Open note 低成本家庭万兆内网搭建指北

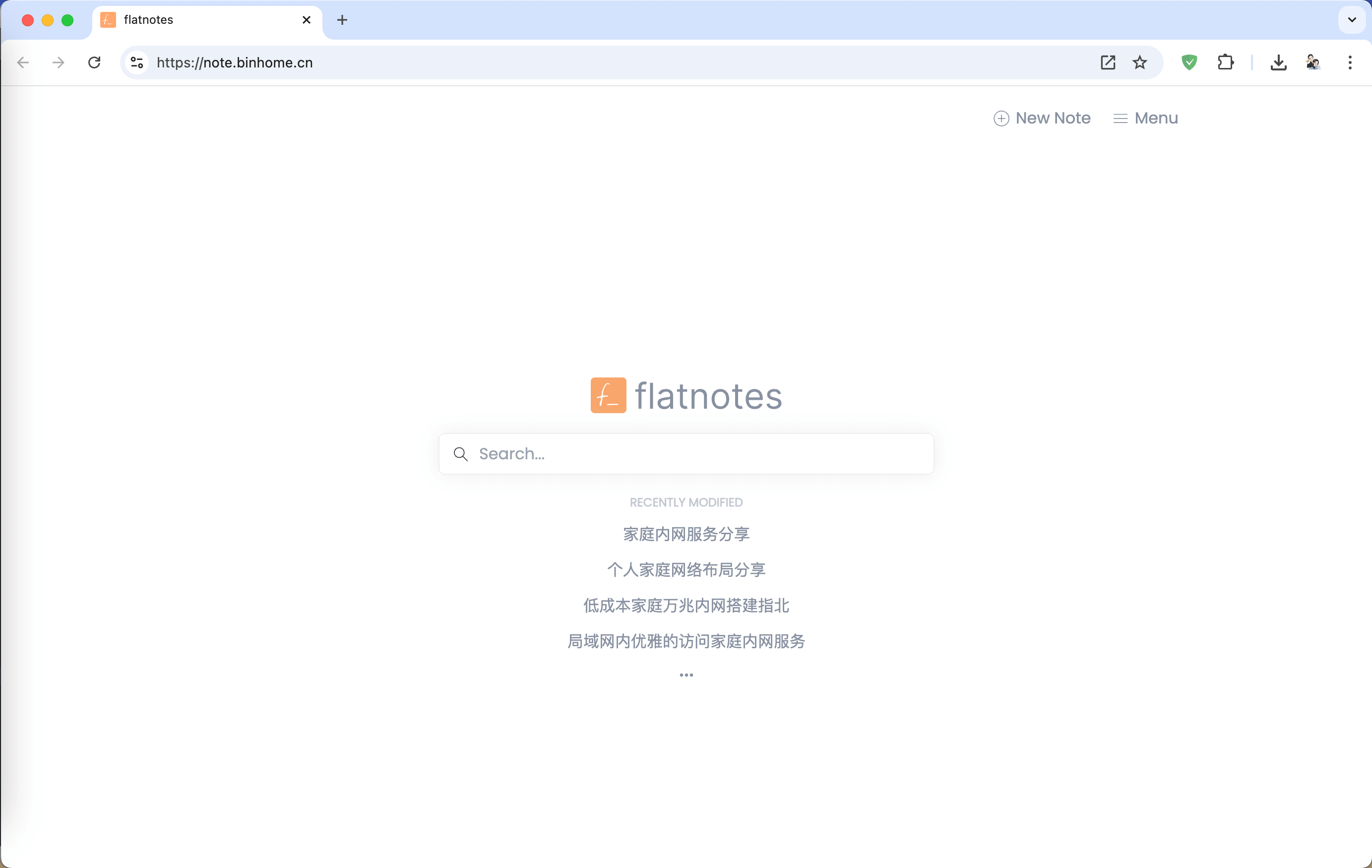(x=686, y=605)
